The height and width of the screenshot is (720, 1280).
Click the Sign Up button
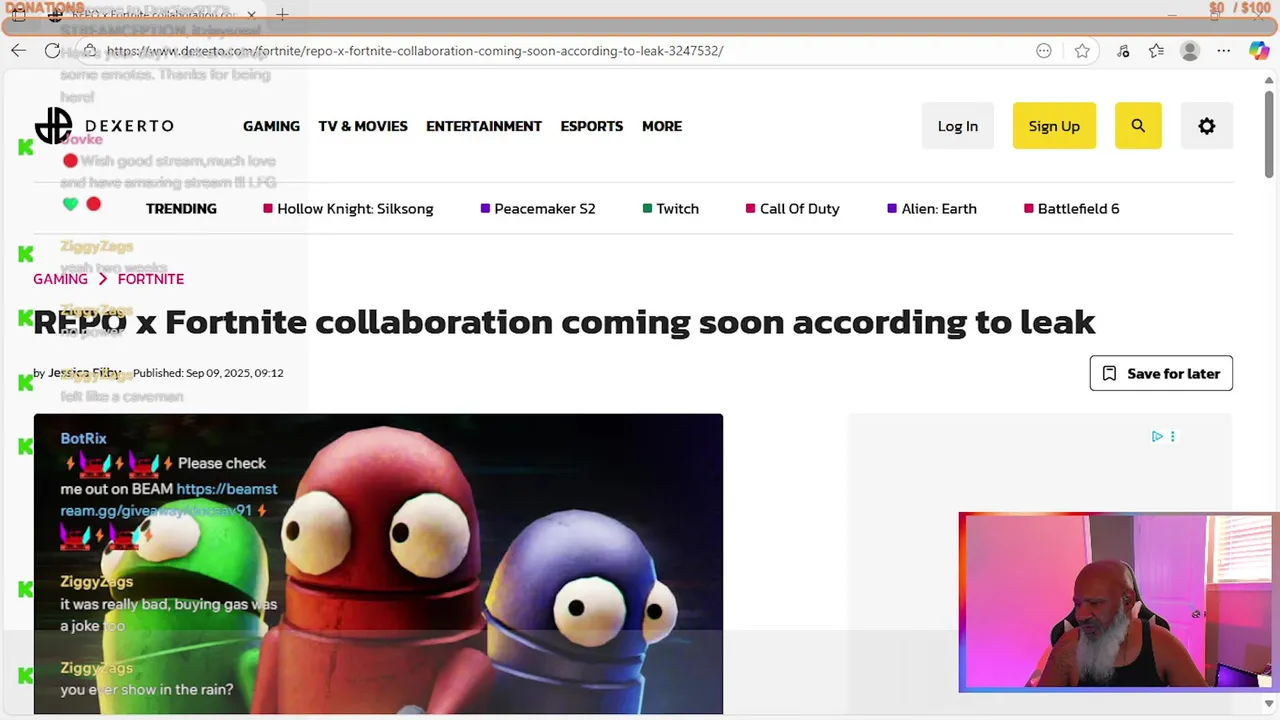coord(1054,126)
